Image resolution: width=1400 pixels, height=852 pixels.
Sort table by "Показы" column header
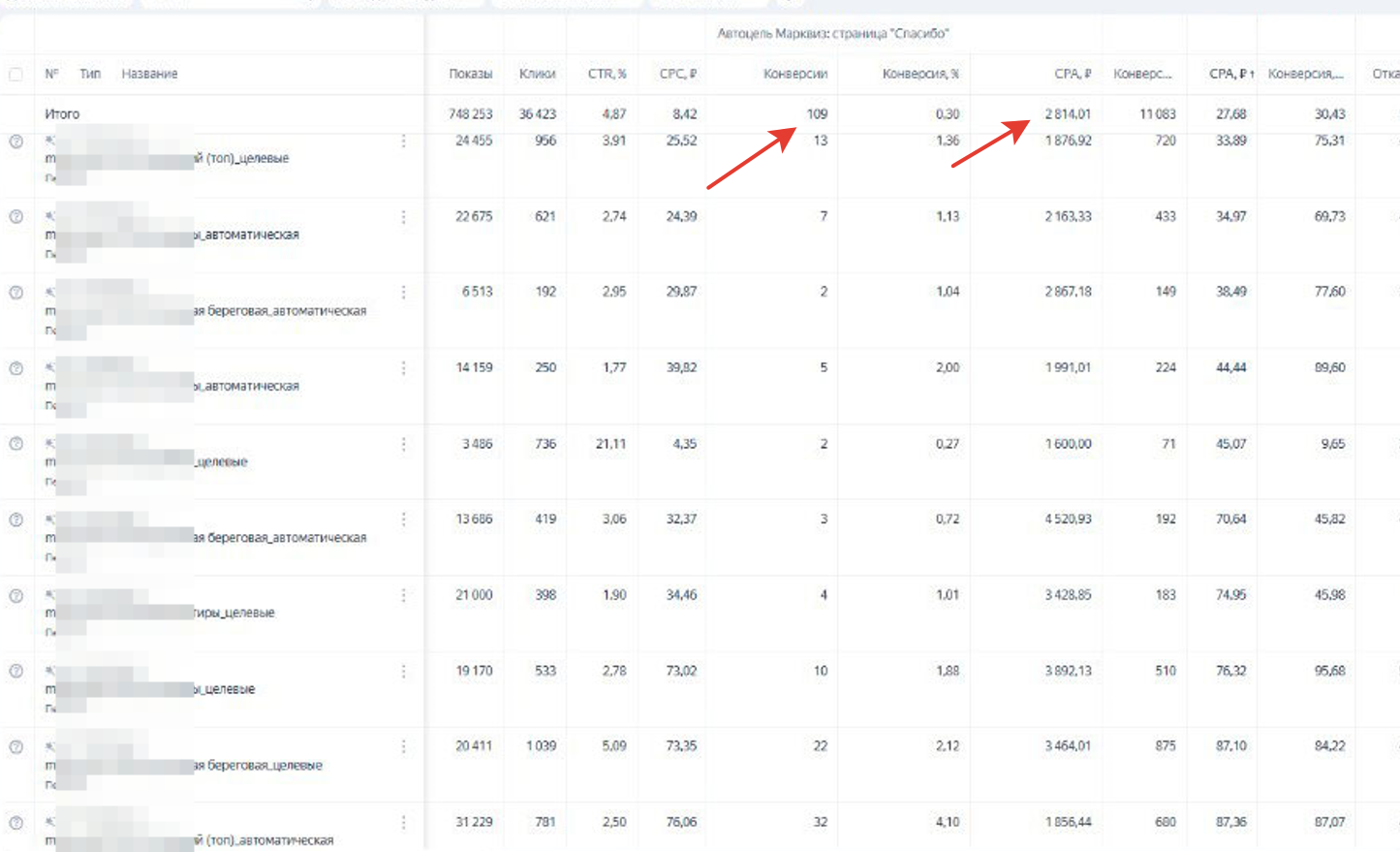point(470,74)
